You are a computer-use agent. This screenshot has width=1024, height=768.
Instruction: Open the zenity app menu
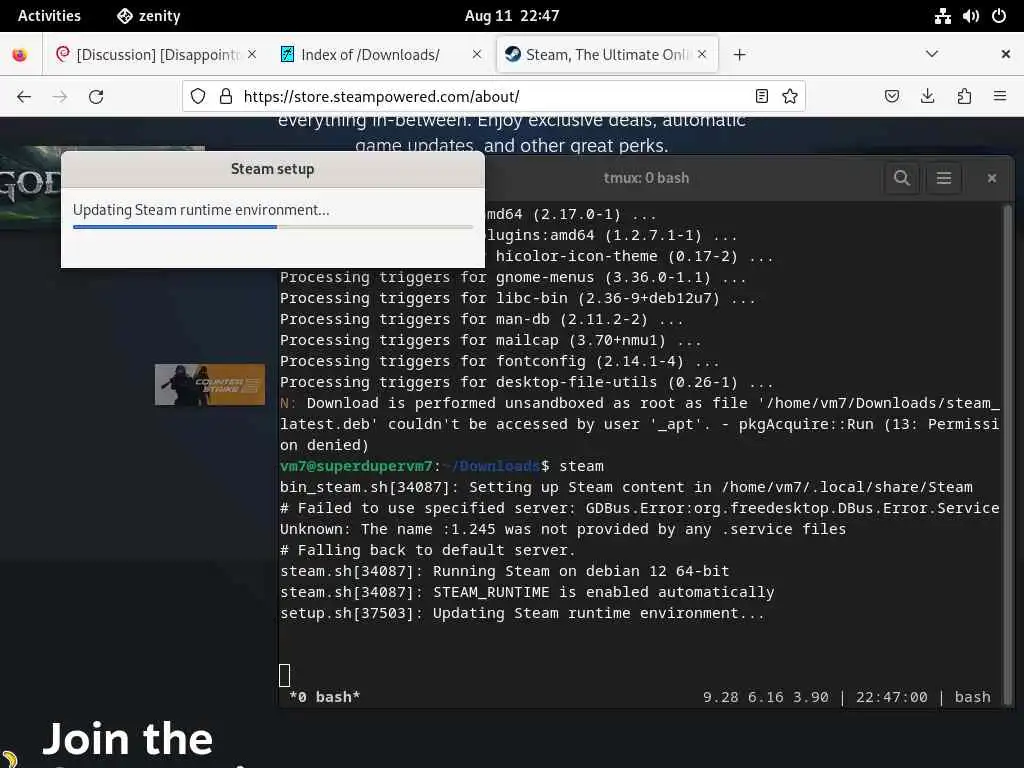tap(148, 16)
